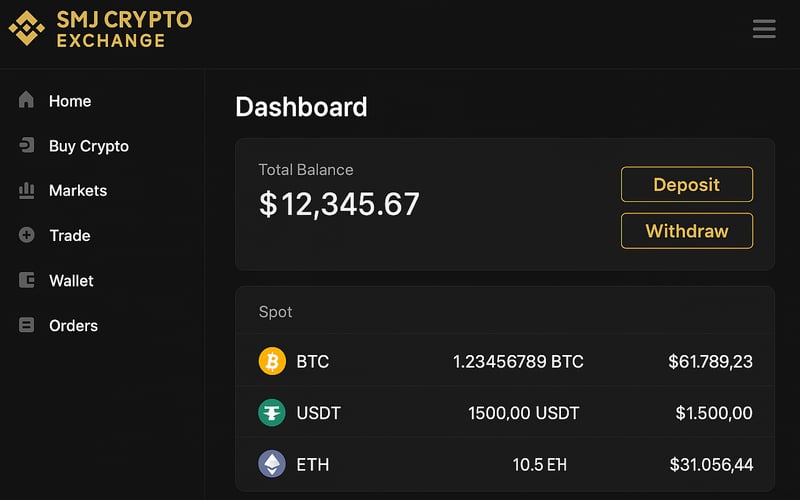
Task: Click the USDT Tether coin icon
Action: tap(272, 412)
